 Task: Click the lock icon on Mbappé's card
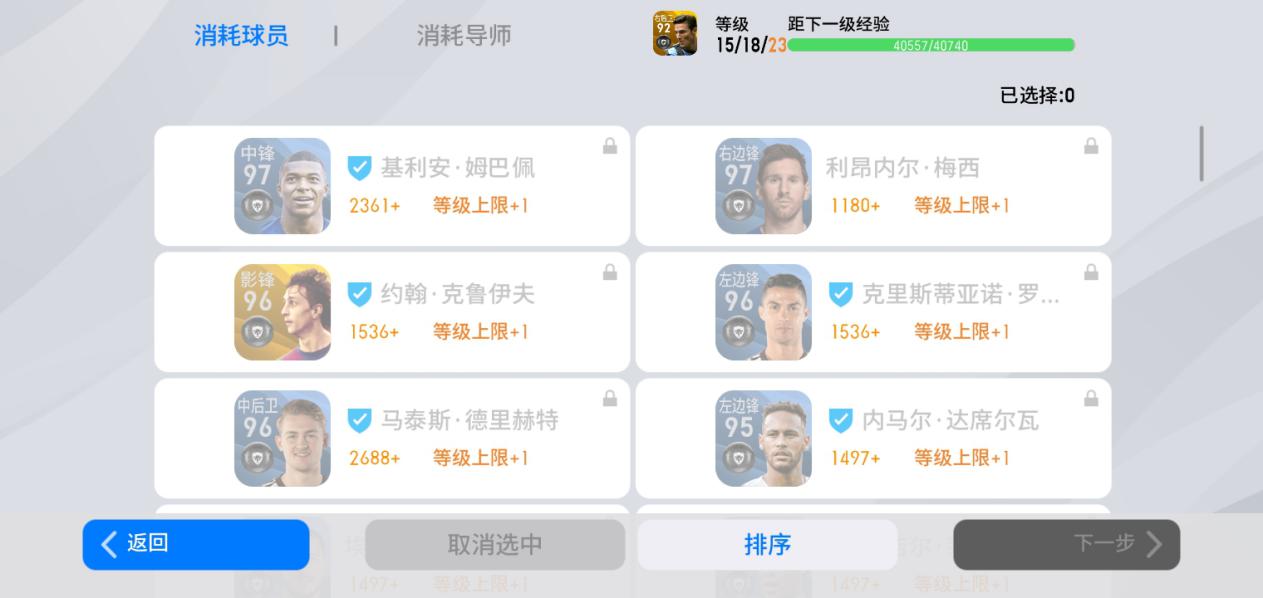610,147
